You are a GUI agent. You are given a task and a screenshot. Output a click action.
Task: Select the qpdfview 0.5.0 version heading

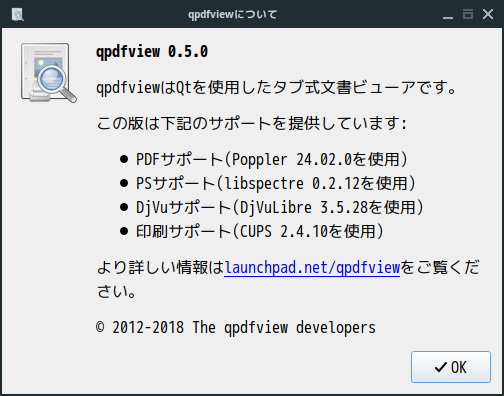tap(152, 52)
